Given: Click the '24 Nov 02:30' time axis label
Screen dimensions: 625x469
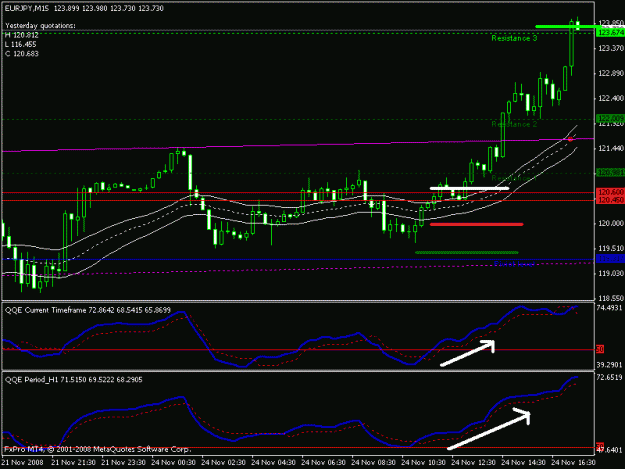Looking at the screenshot, I should coord(223,463).
